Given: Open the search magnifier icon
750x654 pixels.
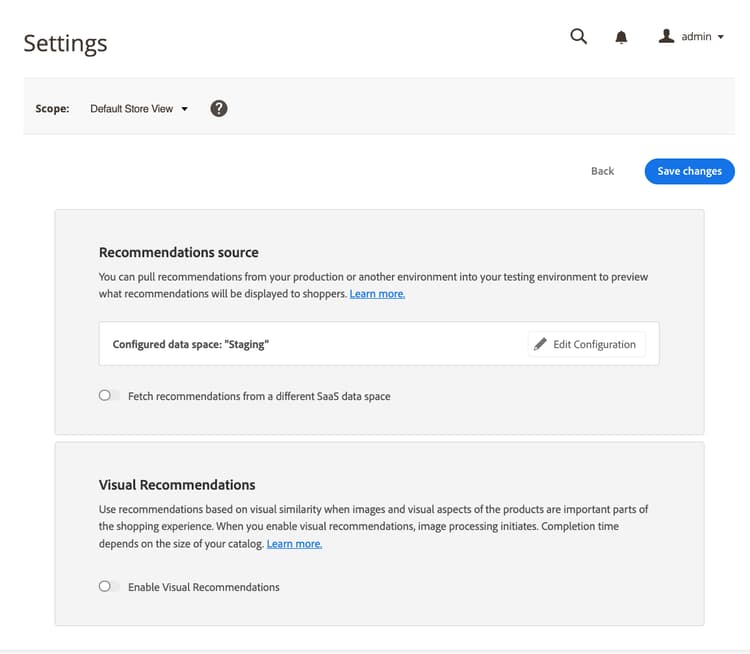Looking at the screenshot, I should point(578,37).
